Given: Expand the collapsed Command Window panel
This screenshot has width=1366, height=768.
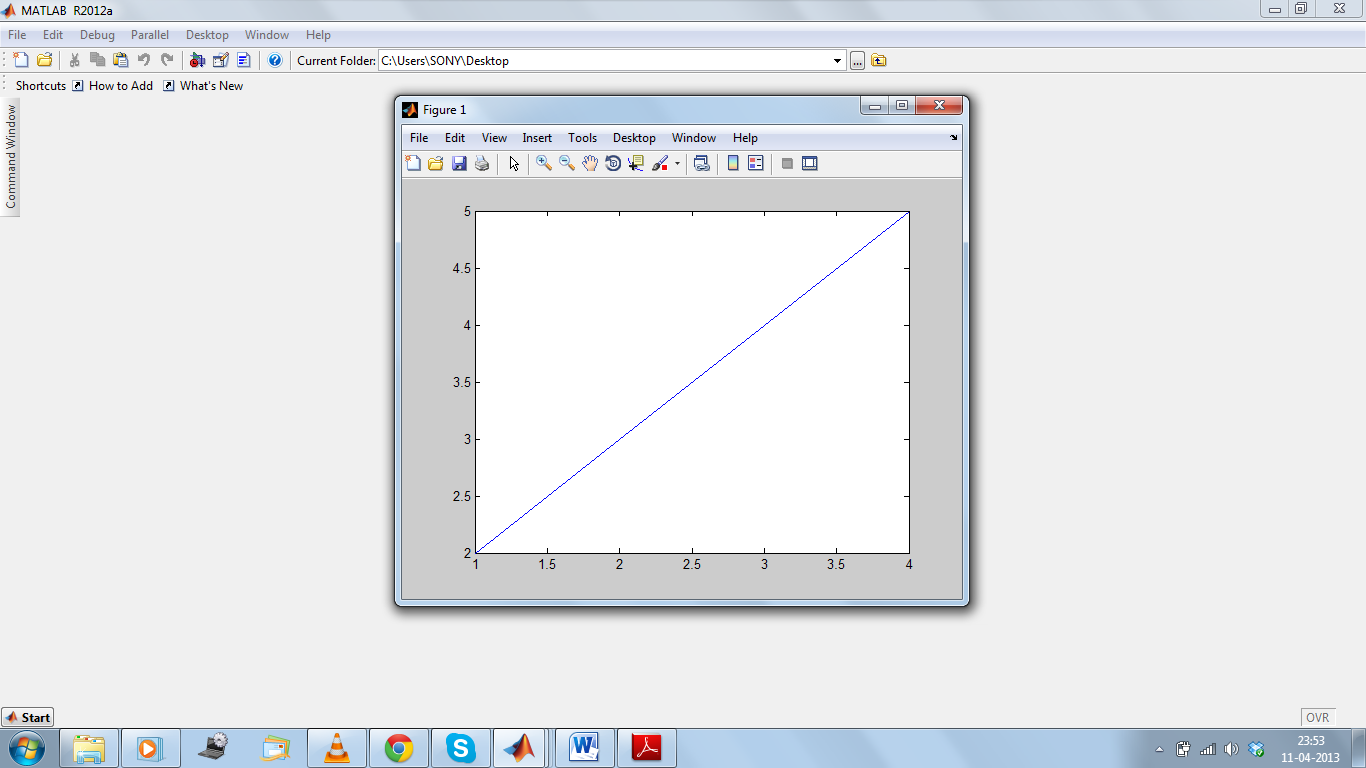Looking at the screenshot, I should [11, 156].
